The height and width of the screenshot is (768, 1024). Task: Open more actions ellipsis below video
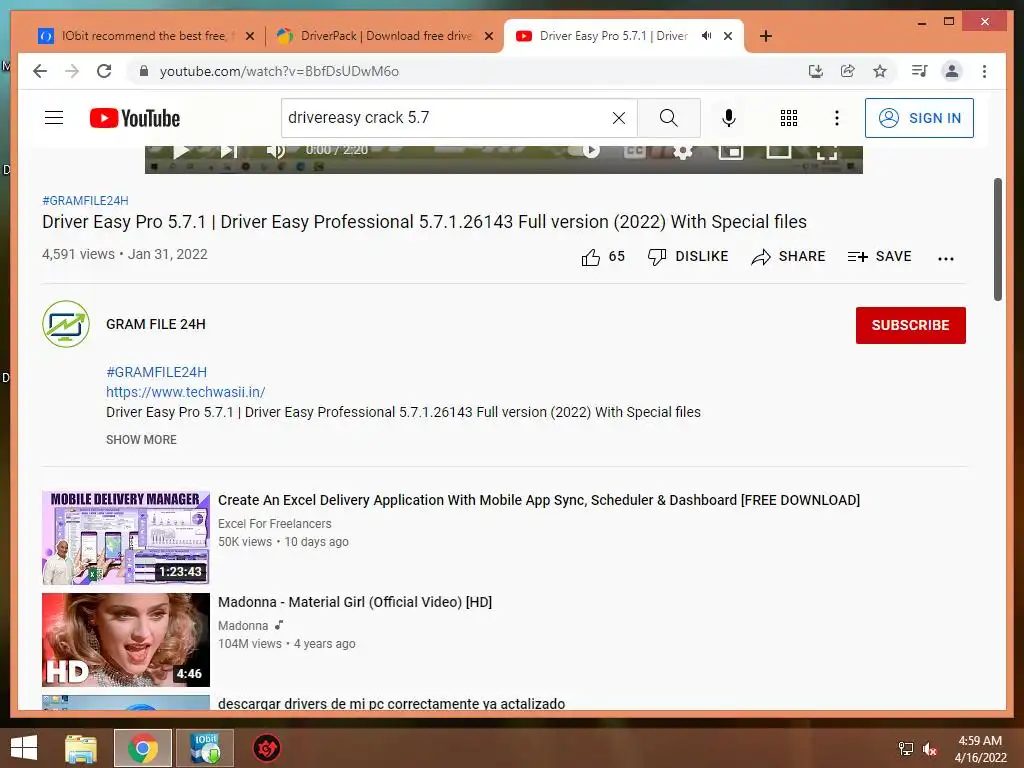click(x=946, y=259)
